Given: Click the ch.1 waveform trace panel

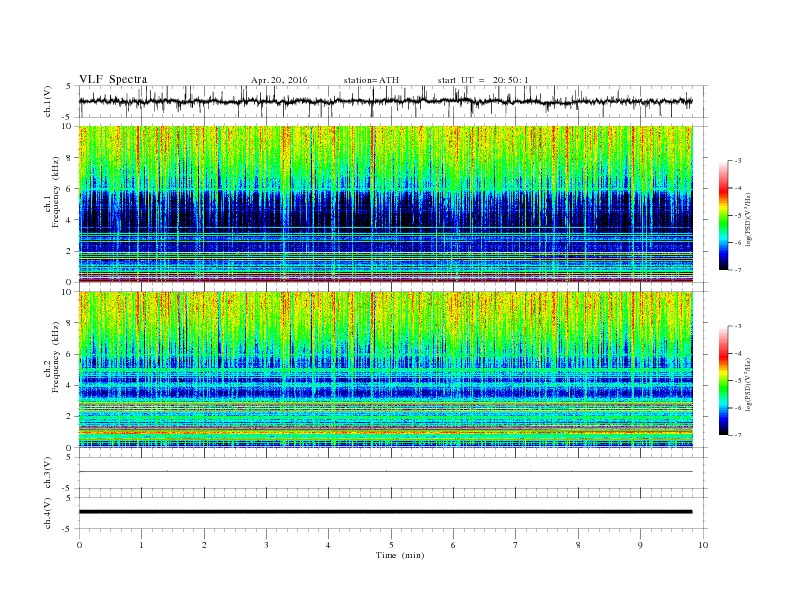Looking at the screenshot, I should [393, 101].
